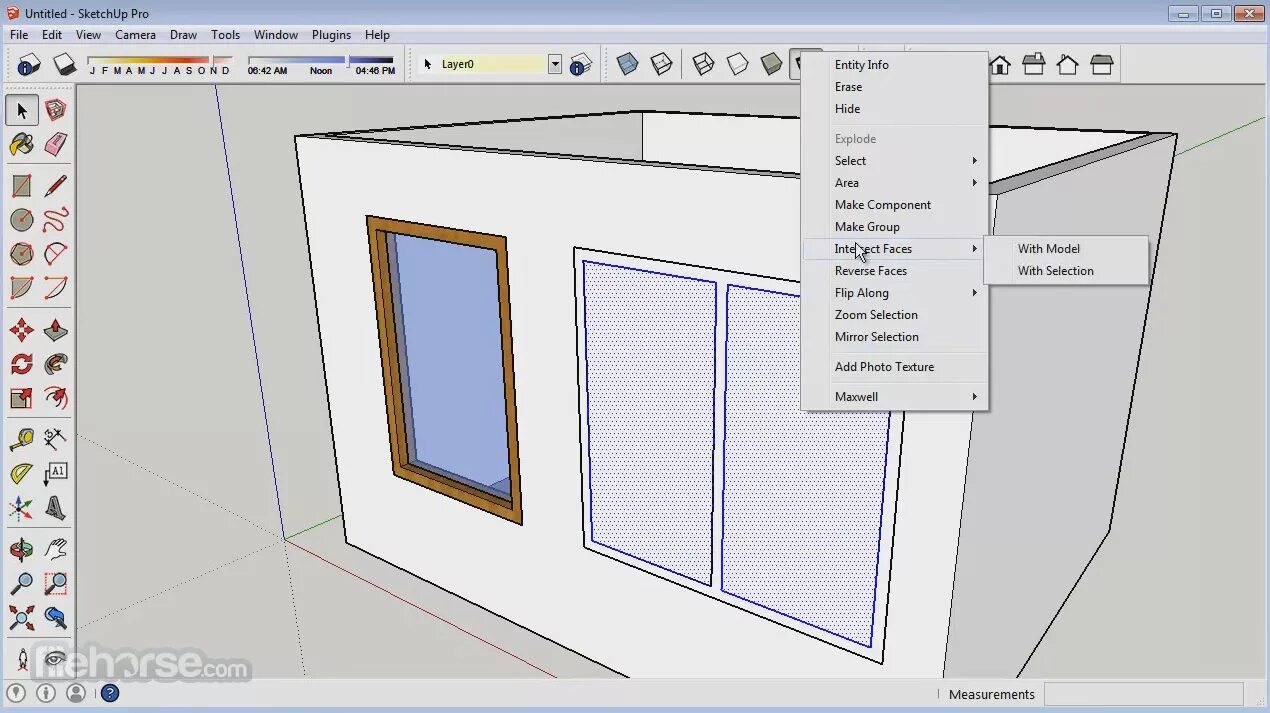
Task: Select the Zoom magnifier tool
Action: [22, 584]
